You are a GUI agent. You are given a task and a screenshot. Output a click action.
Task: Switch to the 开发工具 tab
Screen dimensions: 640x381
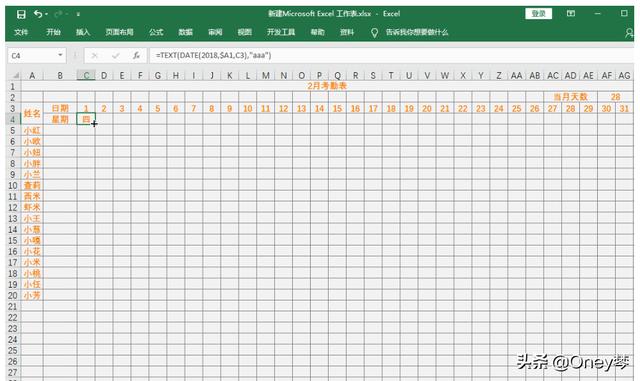[x=281, y=32]
